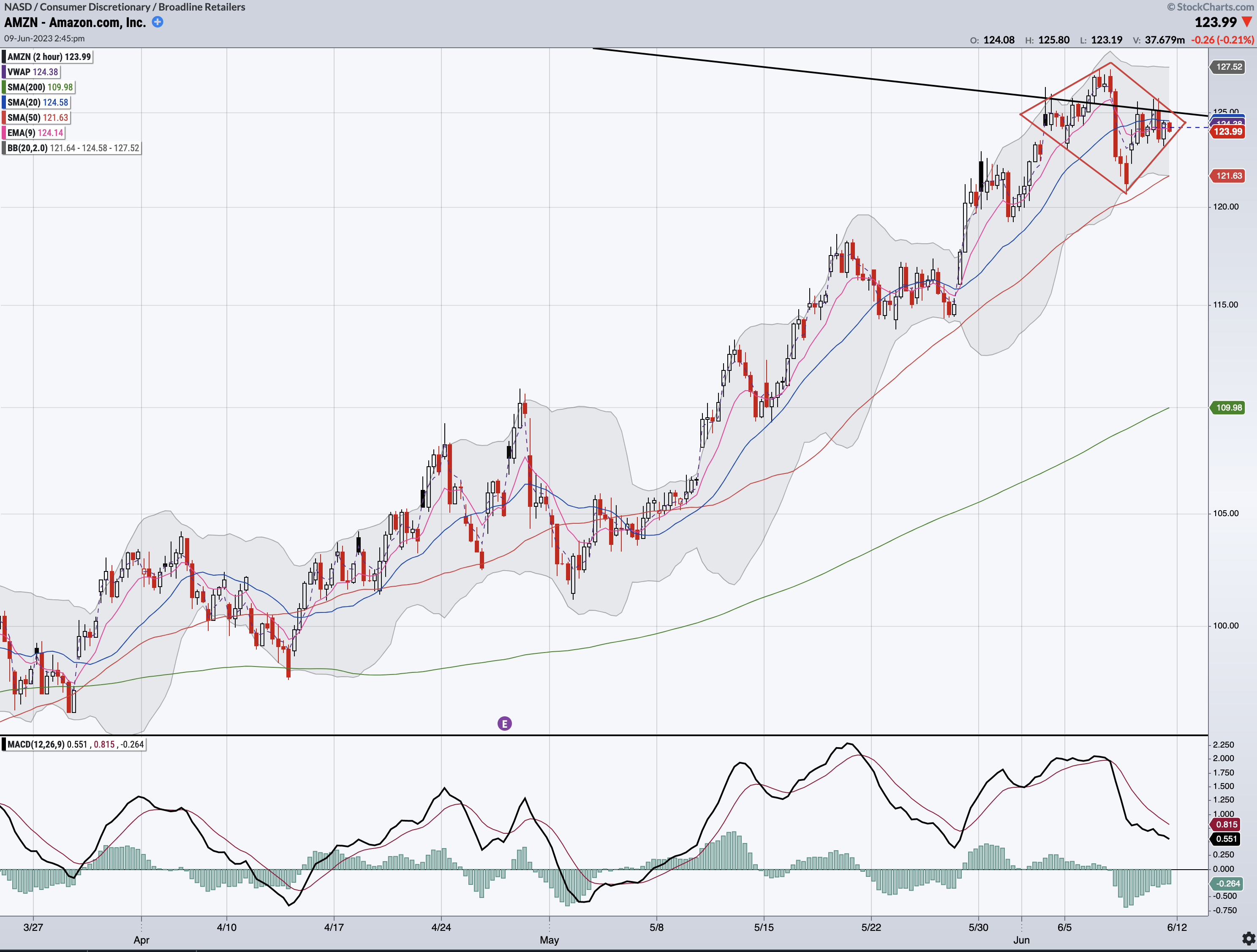Screen dimensions: 1257x952
Task: Click the 6/5 date axis label
Action: pyautogui.click(x=1064, y=928)
